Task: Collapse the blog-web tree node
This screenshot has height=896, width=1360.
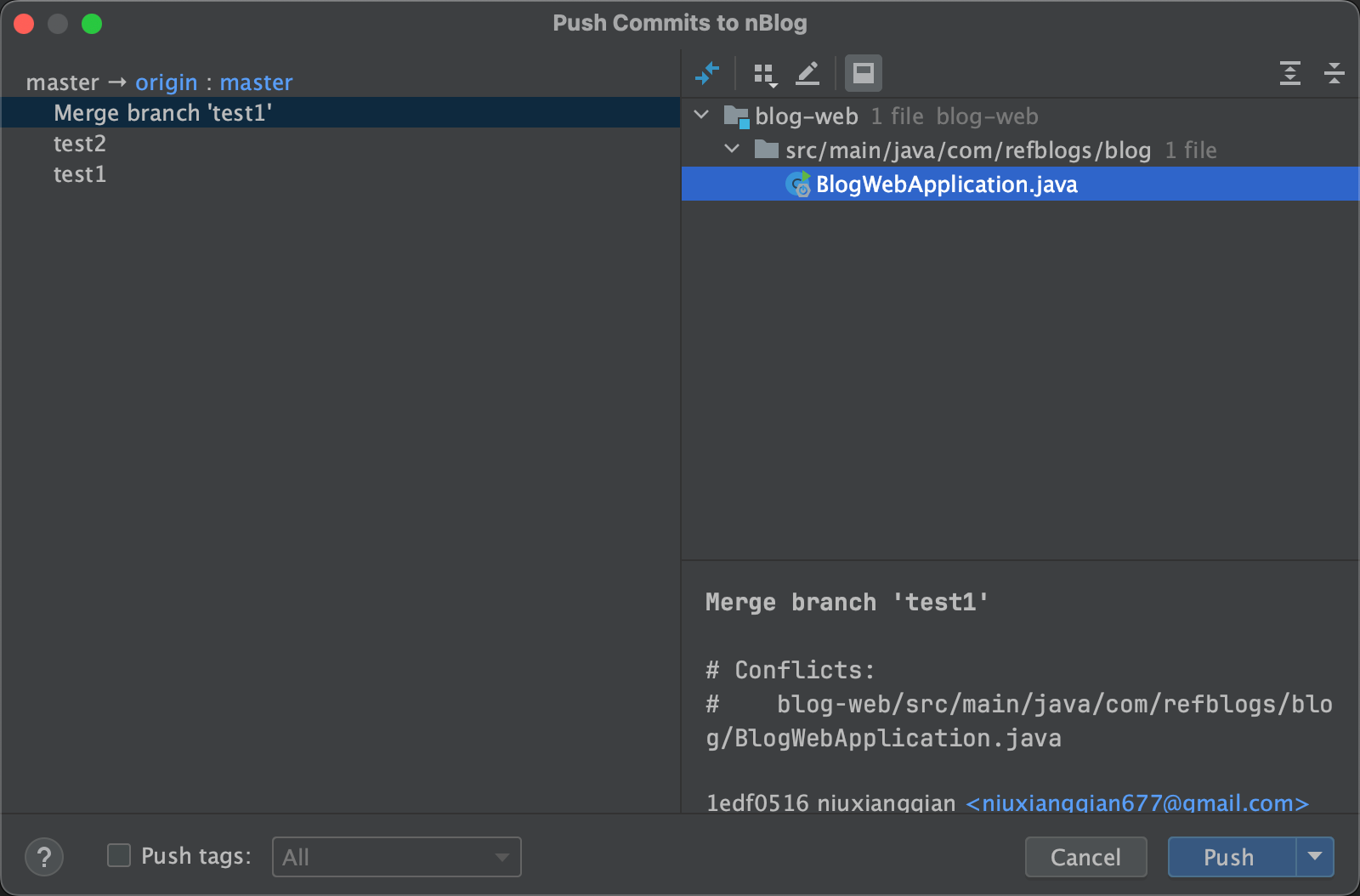Action: [x=702, y=115]
